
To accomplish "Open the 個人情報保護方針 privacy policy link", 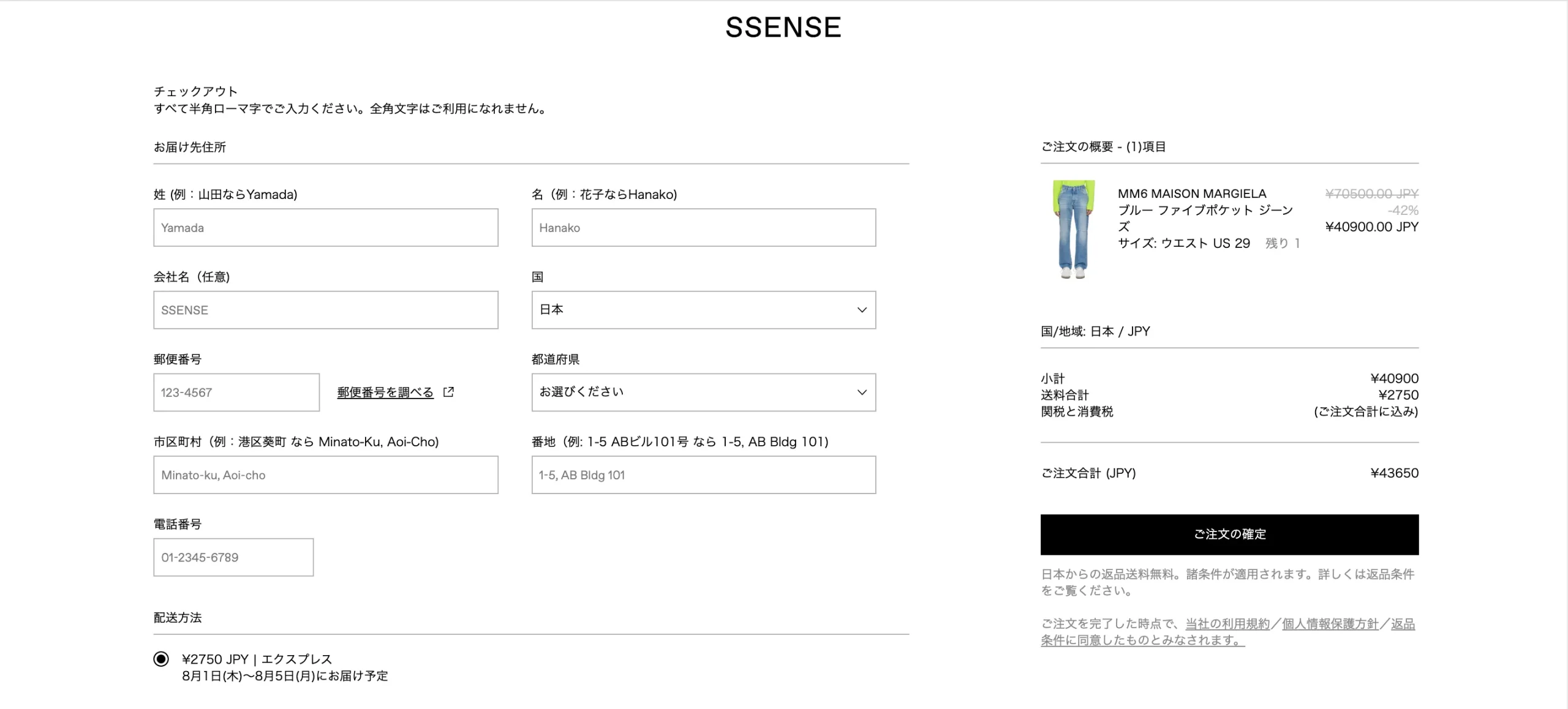I will point(1330,624).
